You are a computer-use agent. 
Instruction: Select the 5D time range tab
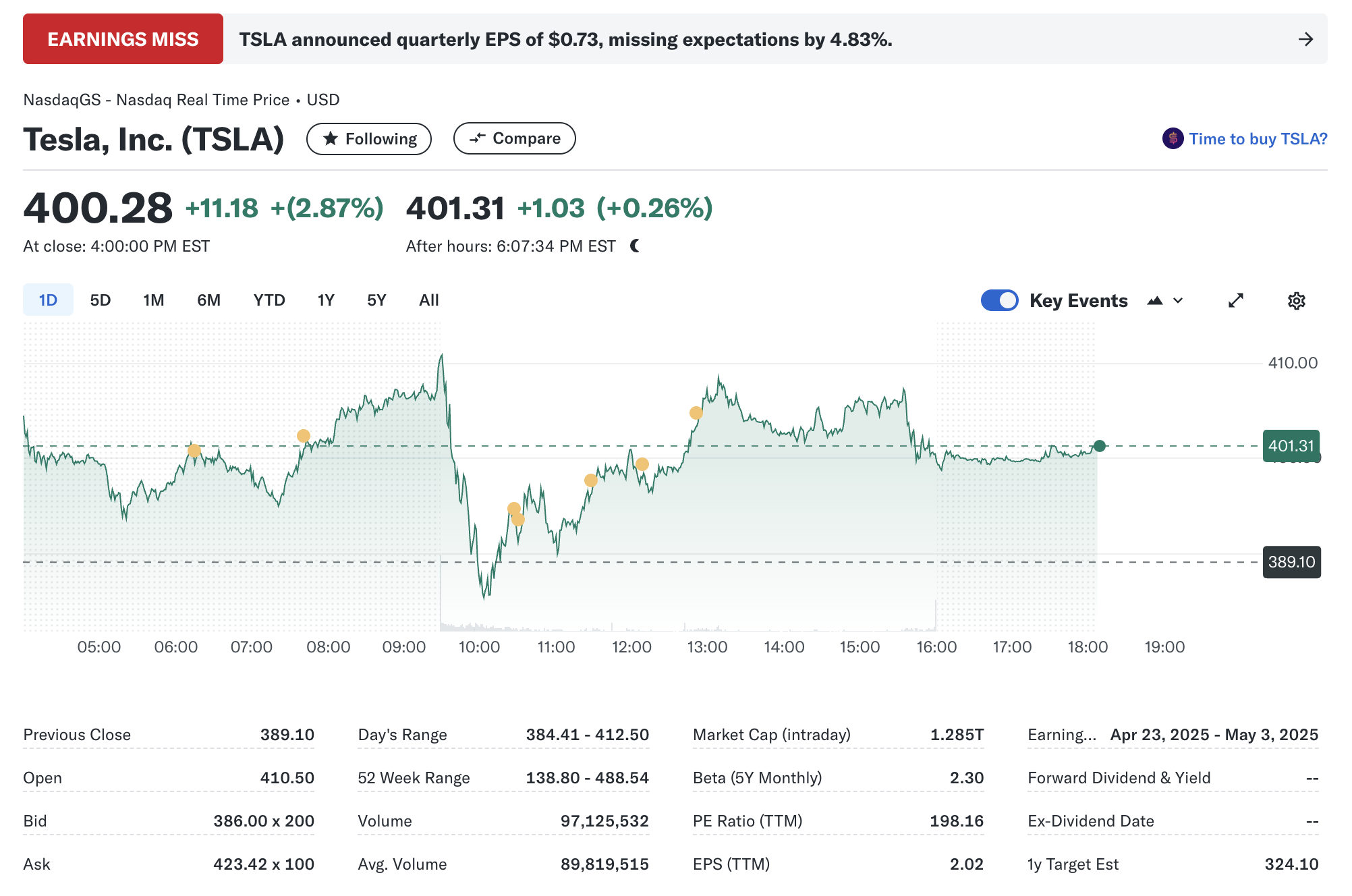tap(101, 300)
